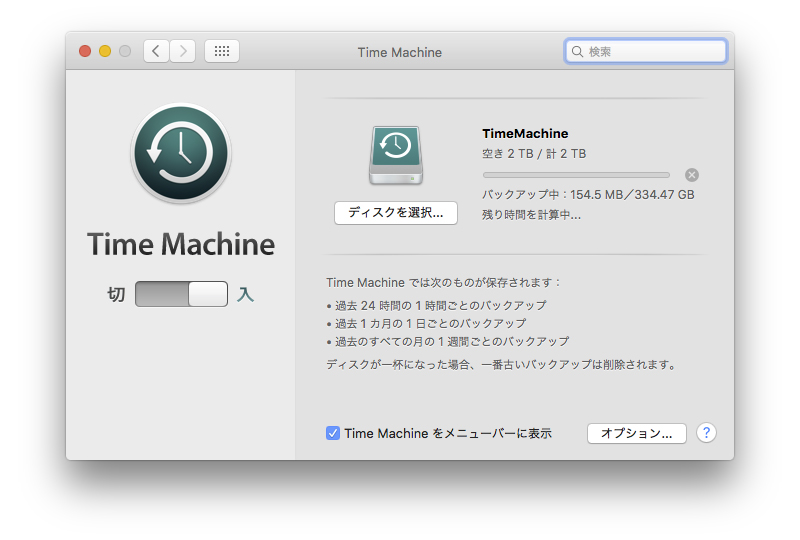The height and width of the screenshot is (540, 800).
Task: Click the Time Machine では次のものが保存されます line
Action: click(x=443, y=283)
